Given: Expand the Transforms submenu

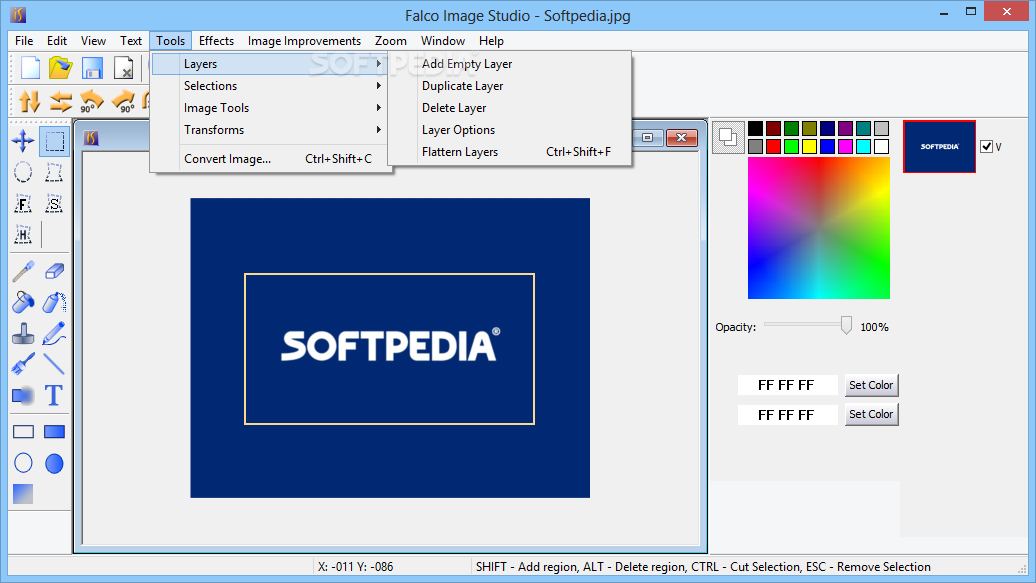Looking at the screenshot, I should 272,130.
